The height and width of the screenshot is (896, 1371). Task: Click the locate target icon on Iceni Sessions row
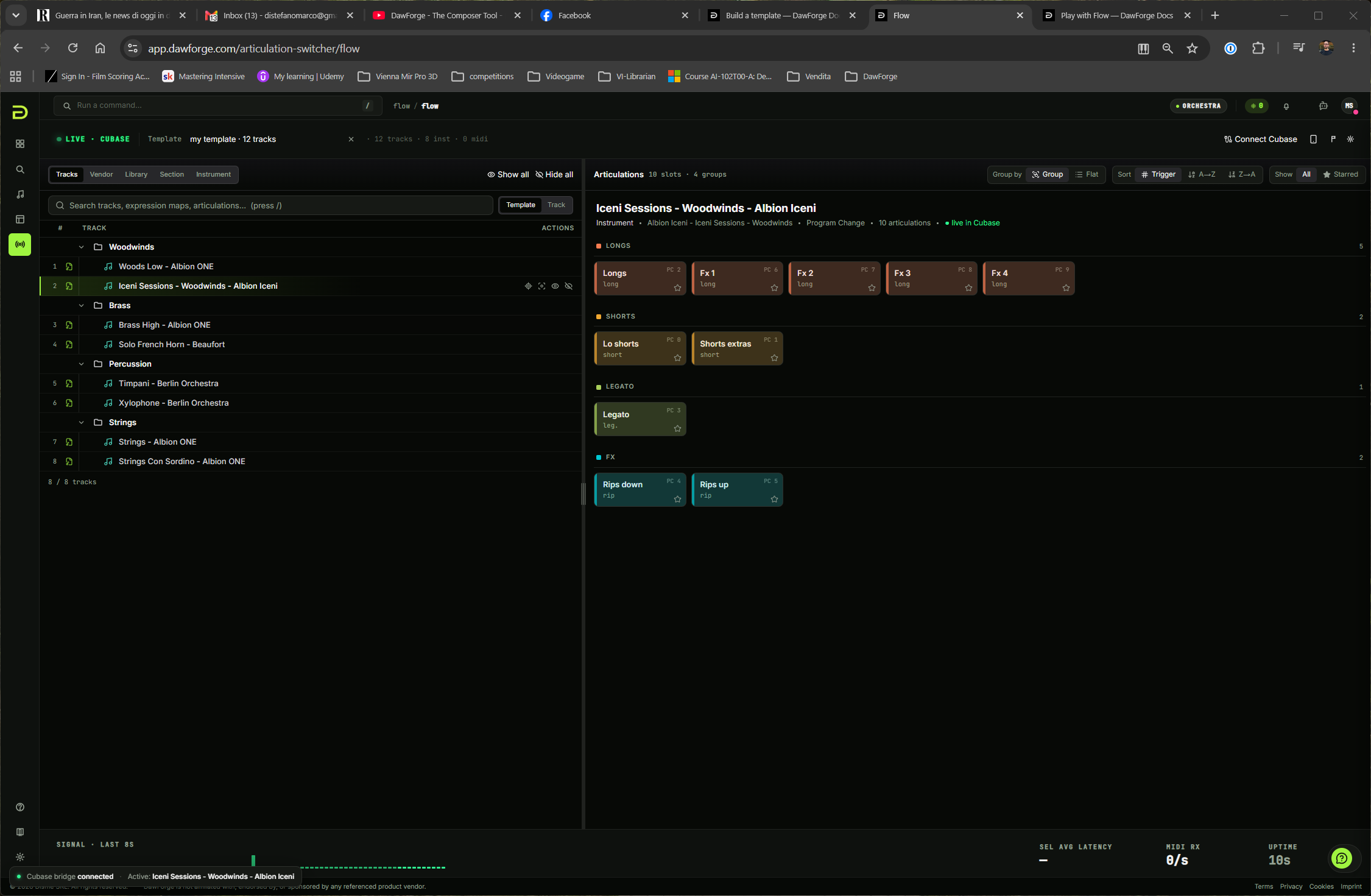pos(528,286)
